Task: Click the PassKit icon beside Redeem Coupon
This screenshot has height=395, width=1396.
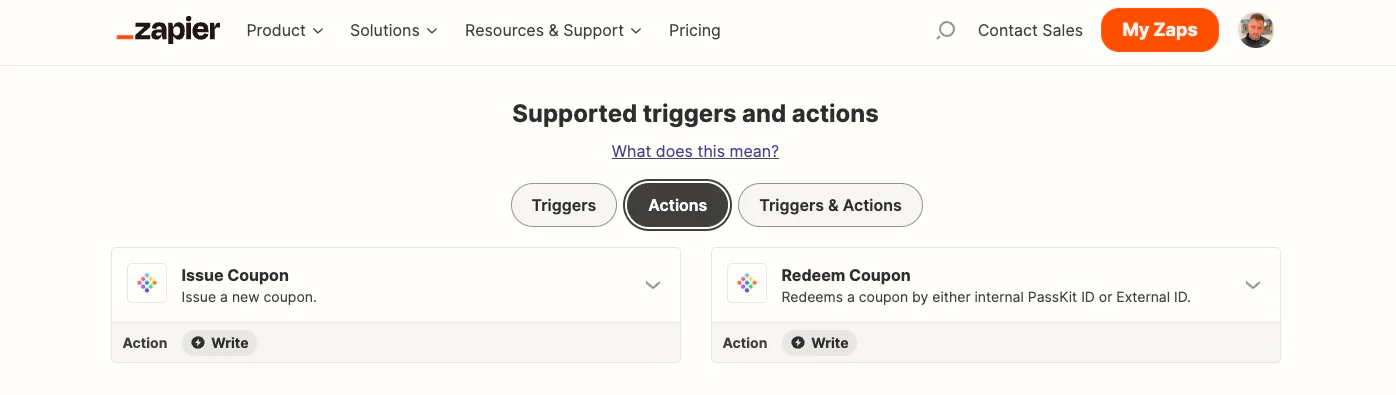Action: (747, 284)
